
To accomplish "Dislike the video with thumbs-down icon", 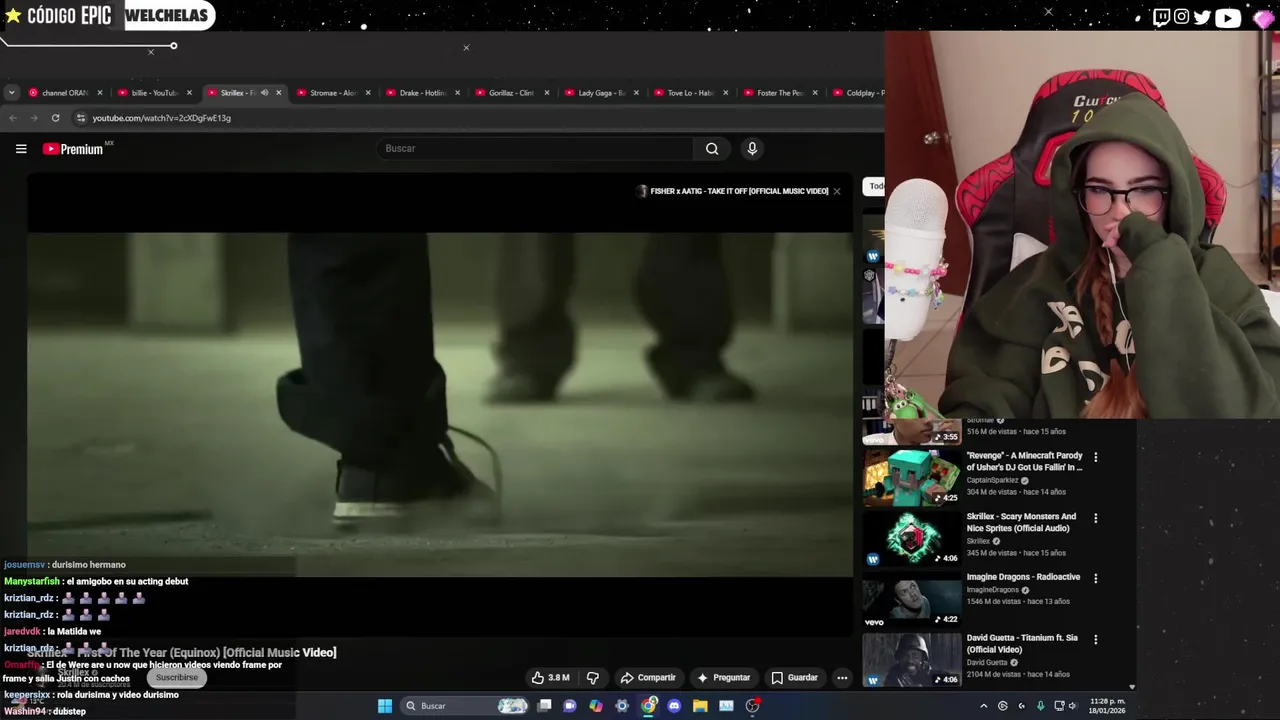I will click(x=593, y=678).
